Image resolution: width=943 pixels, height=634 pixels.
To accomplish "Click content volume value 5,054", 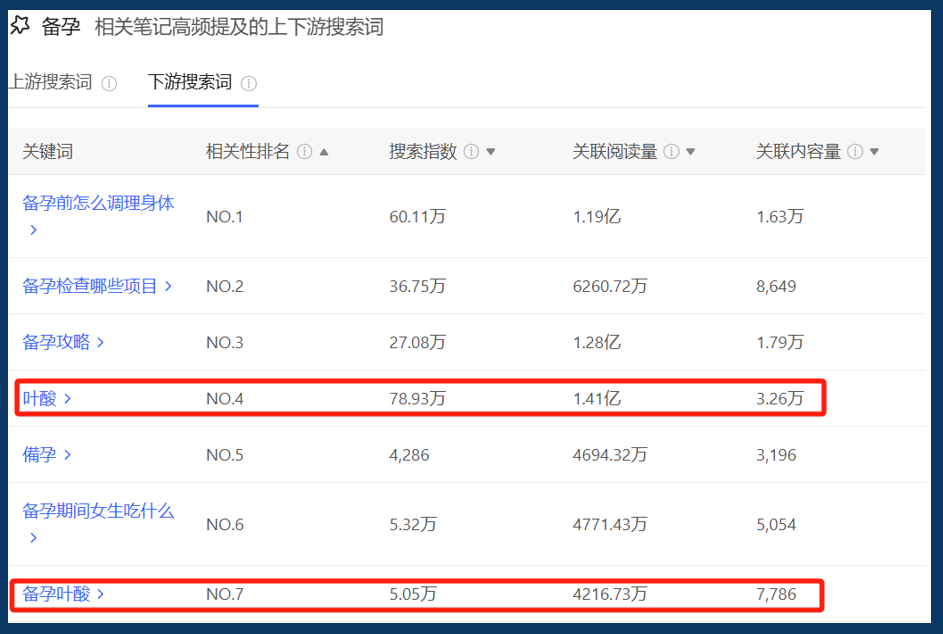I will [x=776, y=525].
